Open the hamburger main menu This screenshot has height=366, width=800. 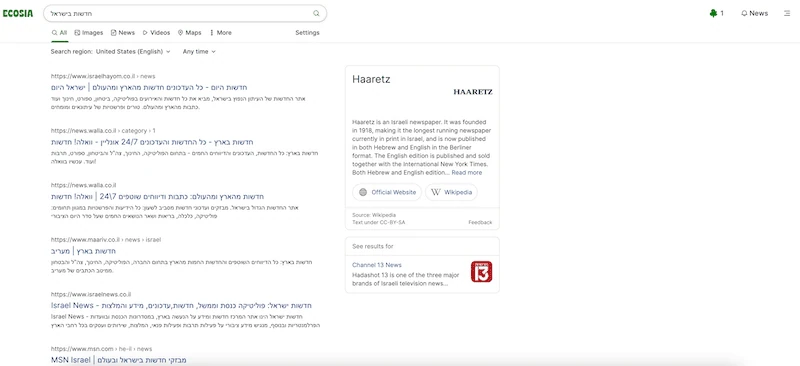point(787,13)
